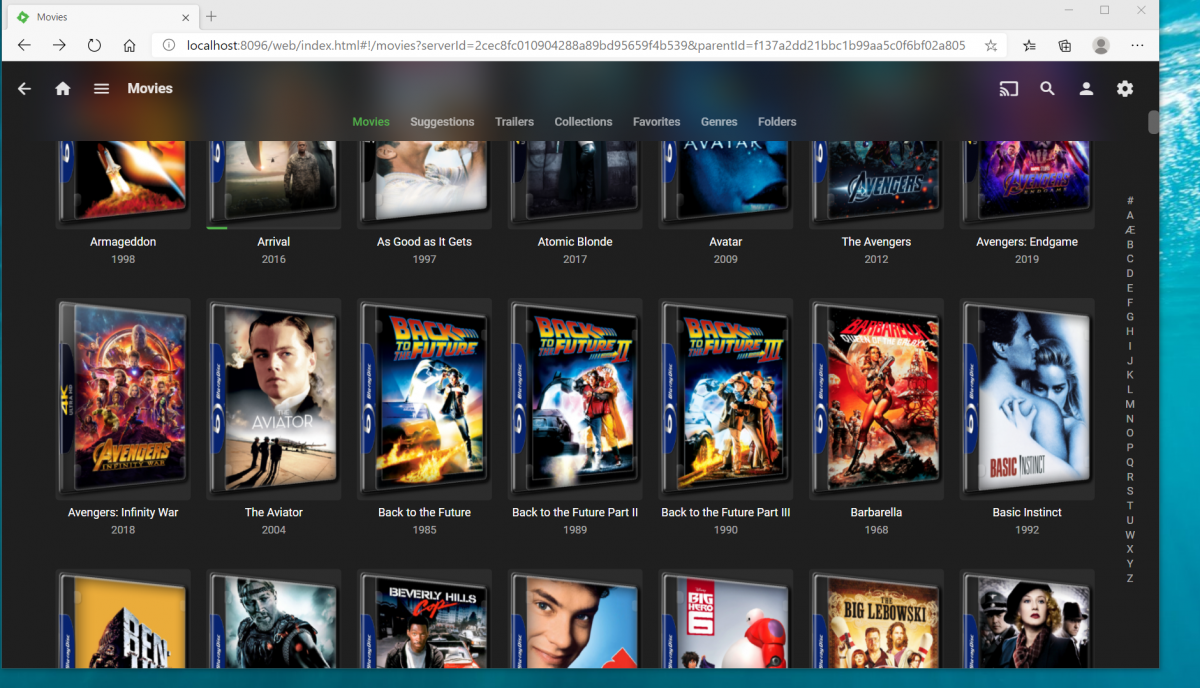Click the Atomic Blonde title
1200x688 pixels.
pyautogui.click(x=575, y=242)
